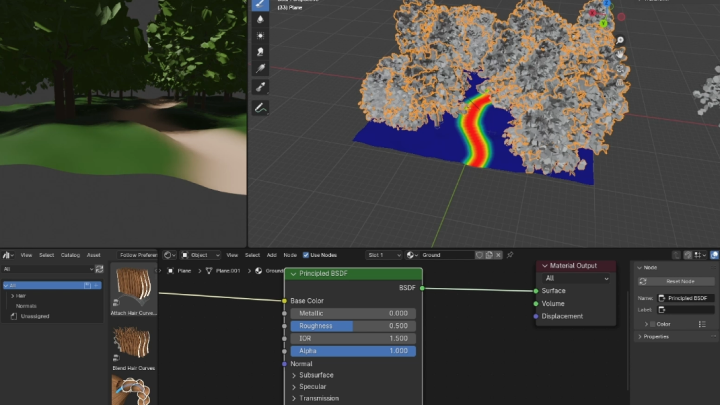Select the Average weight paint tool
The width and height of the screenshot is (720, 405).
pyautogui.click(x=260, y=36)
